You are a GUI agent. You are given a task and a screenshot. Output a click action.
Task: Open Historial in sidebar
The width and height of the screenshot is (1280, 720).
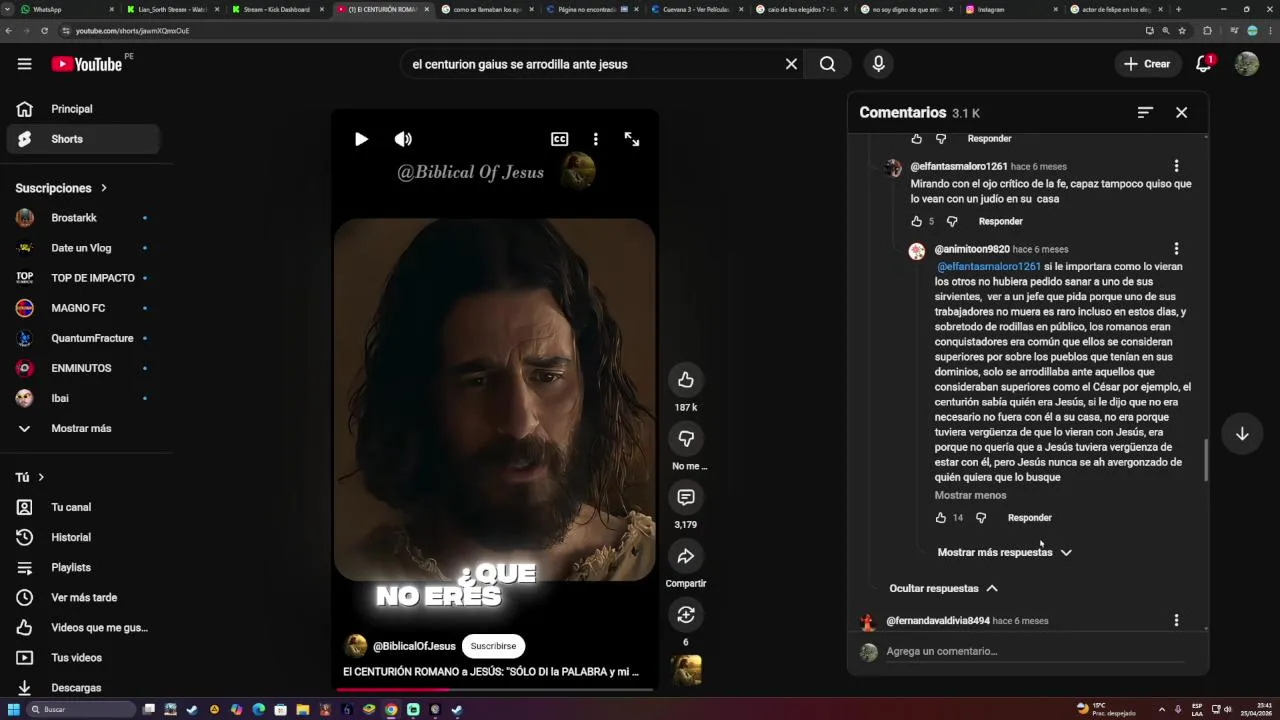[83, 537]
